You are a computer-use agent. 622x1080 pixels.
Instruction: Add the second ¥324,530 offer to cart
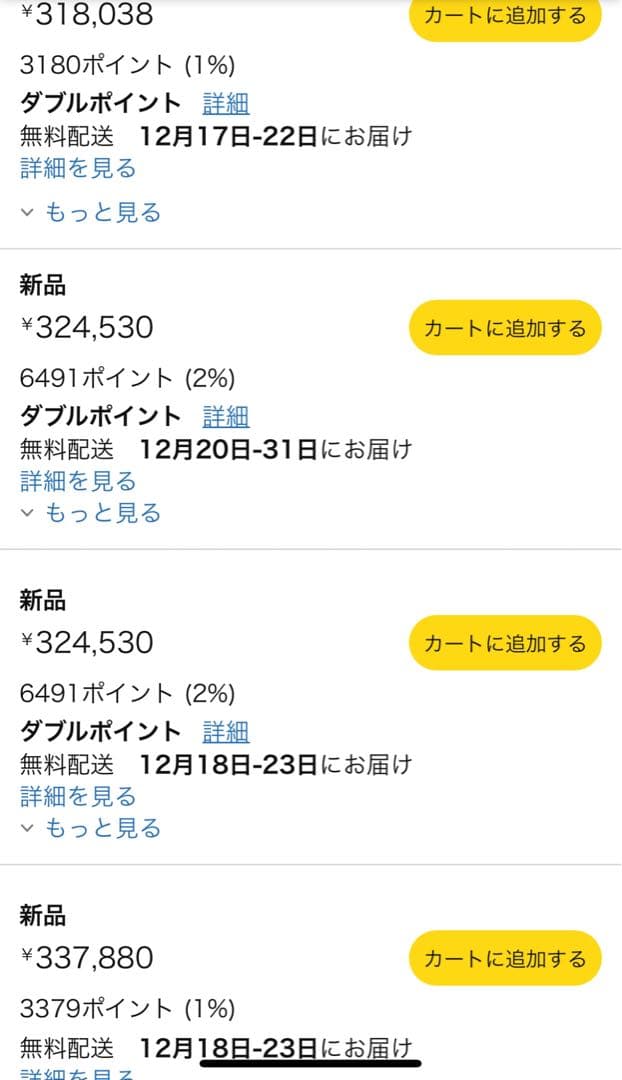pyautogui.click(x=504, y=643)
